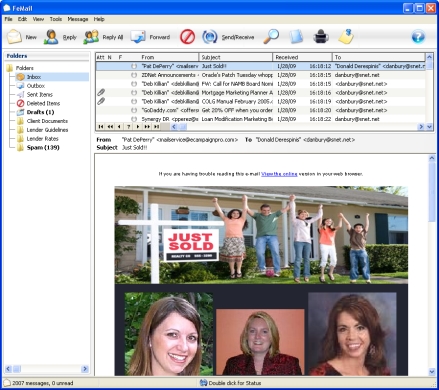Image resolution: width=439 pixels, height=390 pixels.
Task: Click the red Delete/block icon
Action: 187,37
